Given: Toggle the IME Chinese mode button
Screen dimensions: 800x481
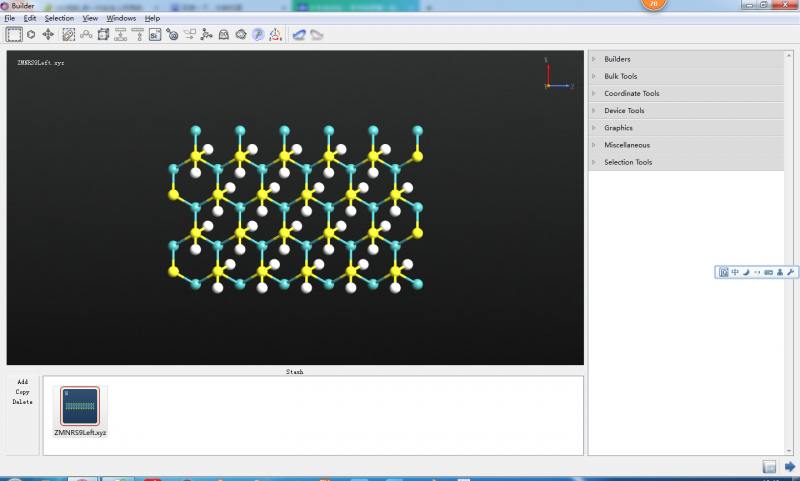Looking at the screenshot, I should point(735,272).
